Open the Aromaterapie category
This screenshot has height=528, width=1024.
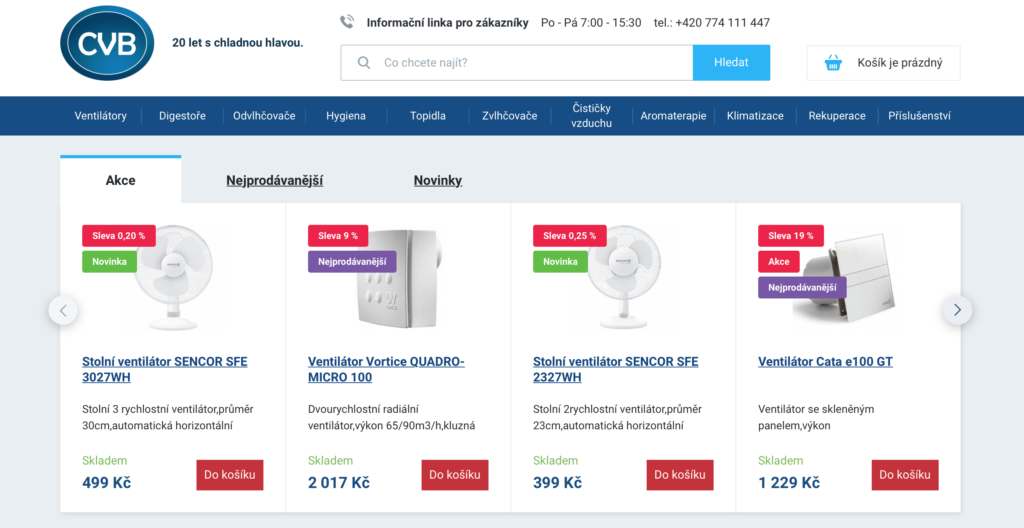pyautogui.click(x=673, y=116)
